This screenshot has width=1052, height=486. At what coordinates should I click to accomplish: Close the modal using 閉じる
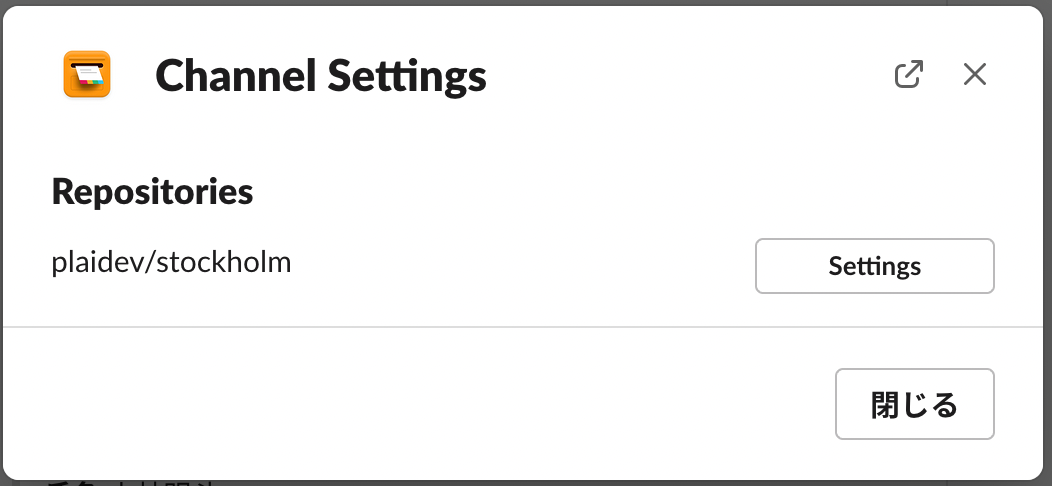click(914, 404)
